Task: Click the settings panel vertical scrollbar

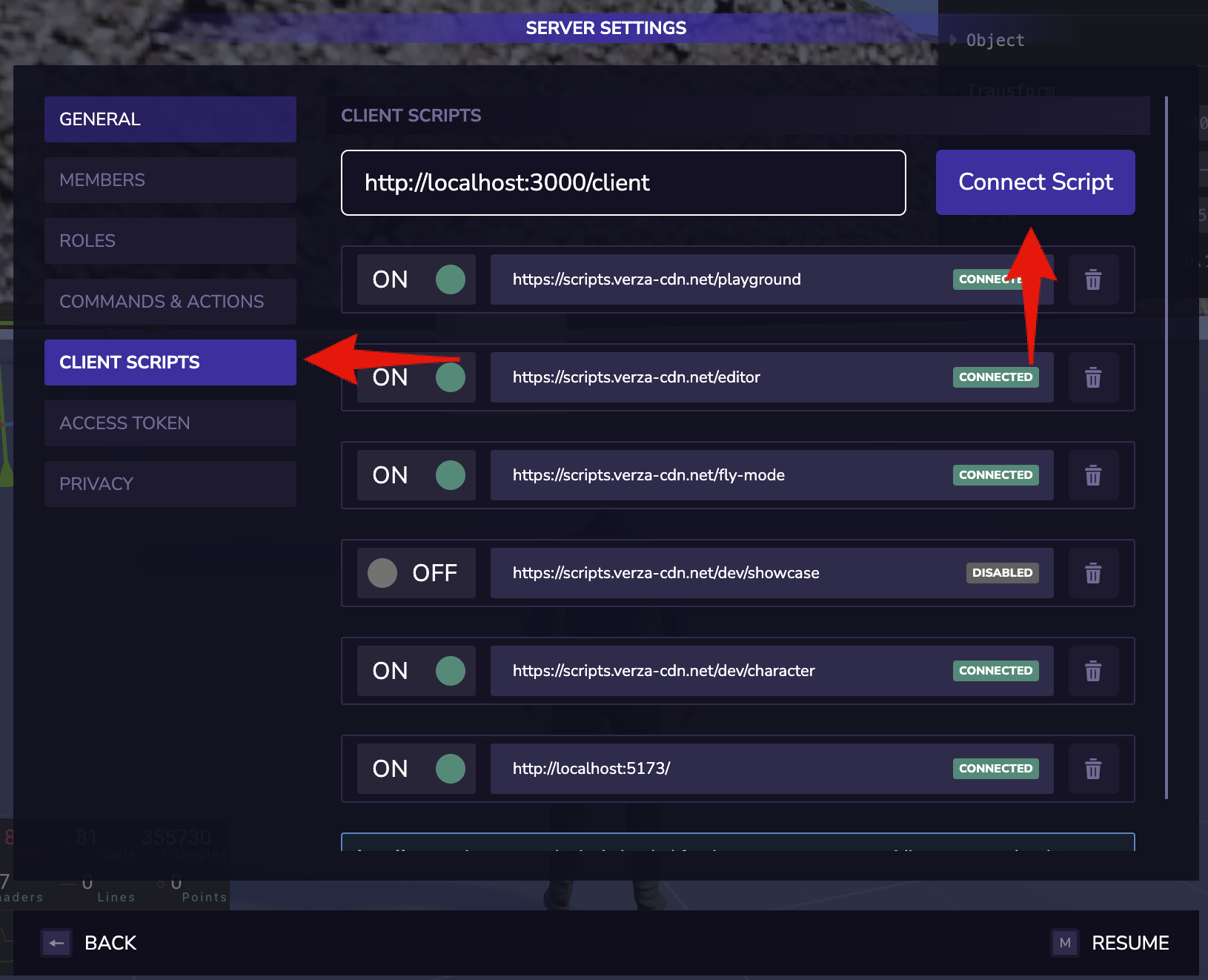Action: click(x=1166, y=448)
